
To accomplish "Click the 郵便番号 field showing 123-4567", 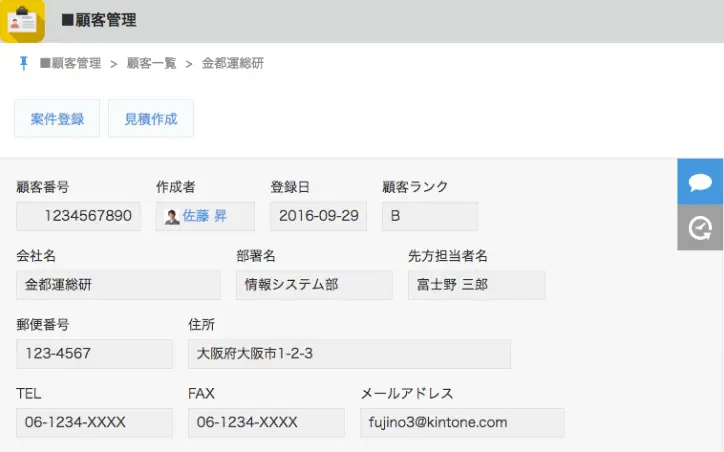I will [x=94, y=354].
